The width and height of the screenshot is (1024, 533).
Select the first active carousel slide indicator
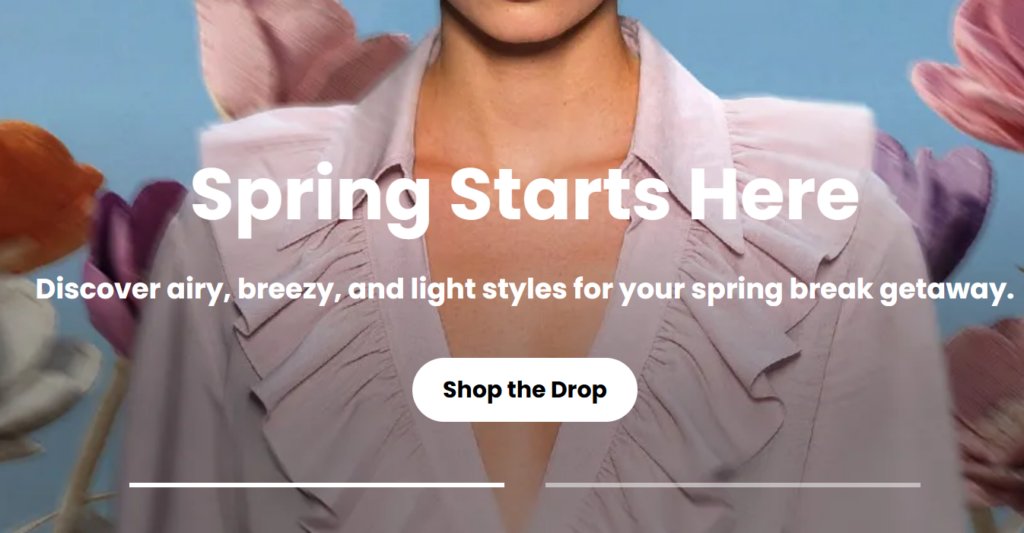317,485
